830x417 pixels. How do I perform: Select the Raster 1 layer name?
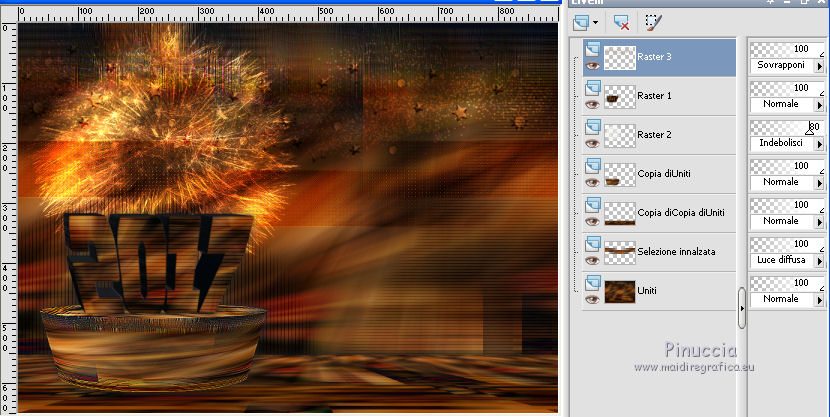(654, 96)
